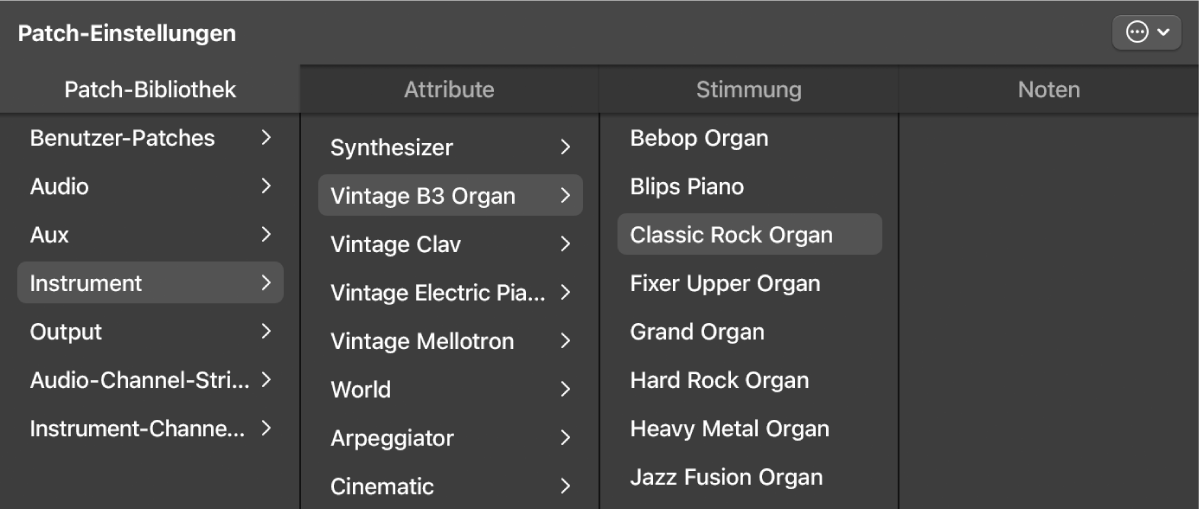Select Audio-Channel-Strip category
This screenshot has width=1200, height=511.
(x=140, y=380)
